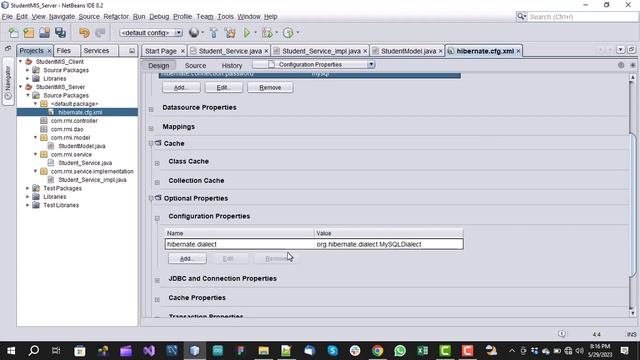Screen dimensions: 640x360
Task: Open the Start Page editor tab
Action: pyautogui.click(x=161, y=51)
